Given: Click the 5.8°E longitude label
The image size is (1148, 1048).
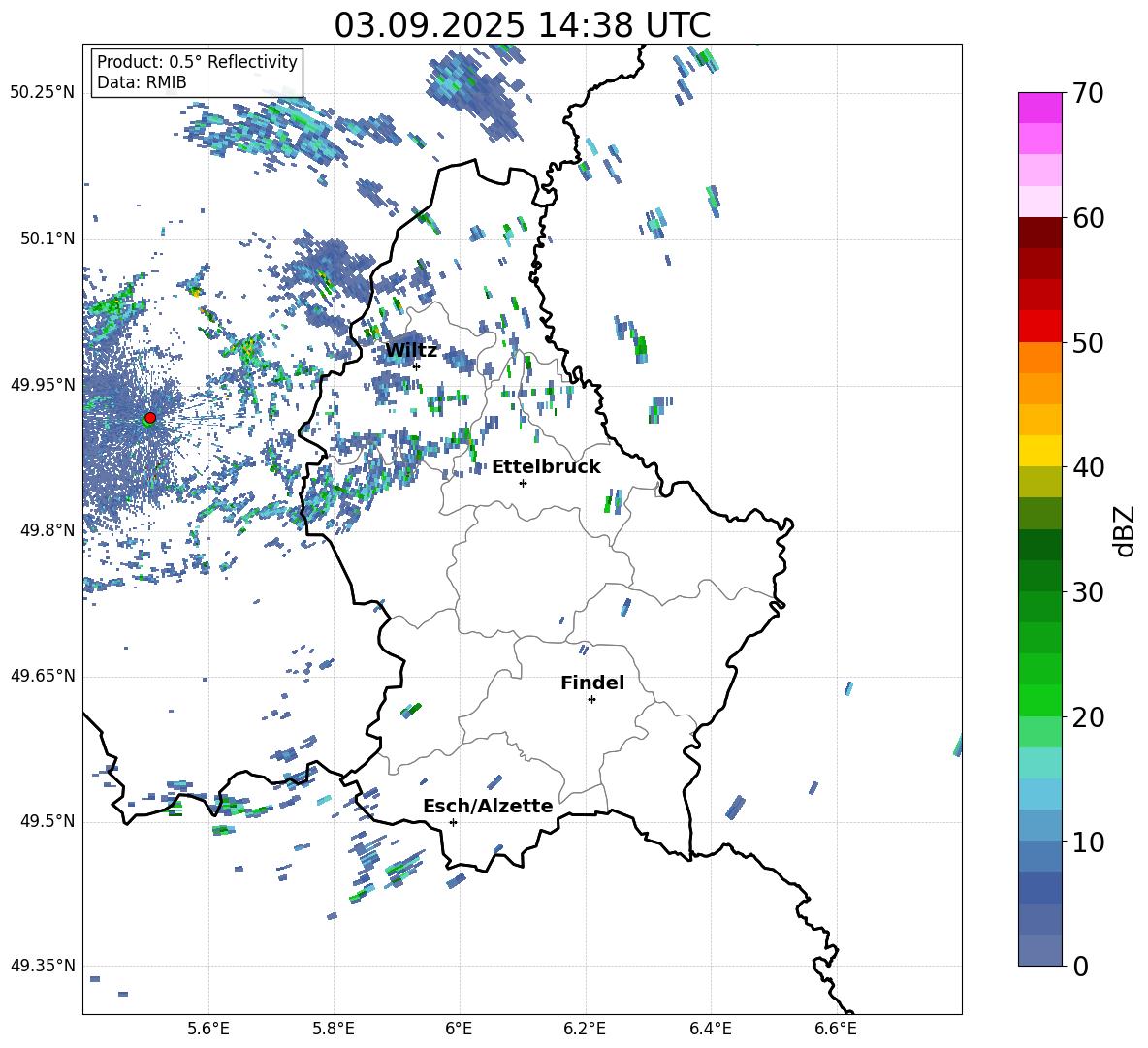Looking at the screenshot, I should coord(334,1029).
